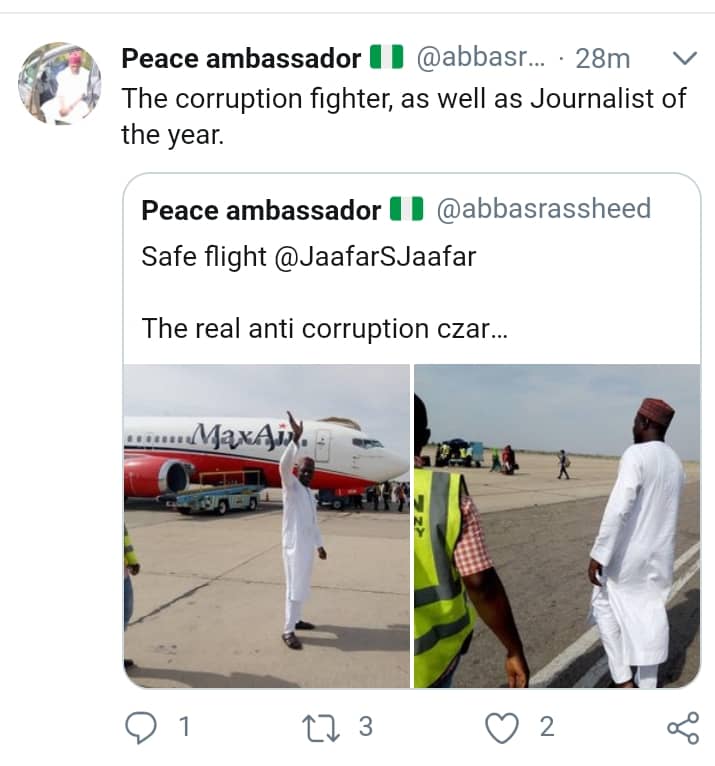Click the reply speech bubble icon
715x766 pixels.
coord(142,727)
